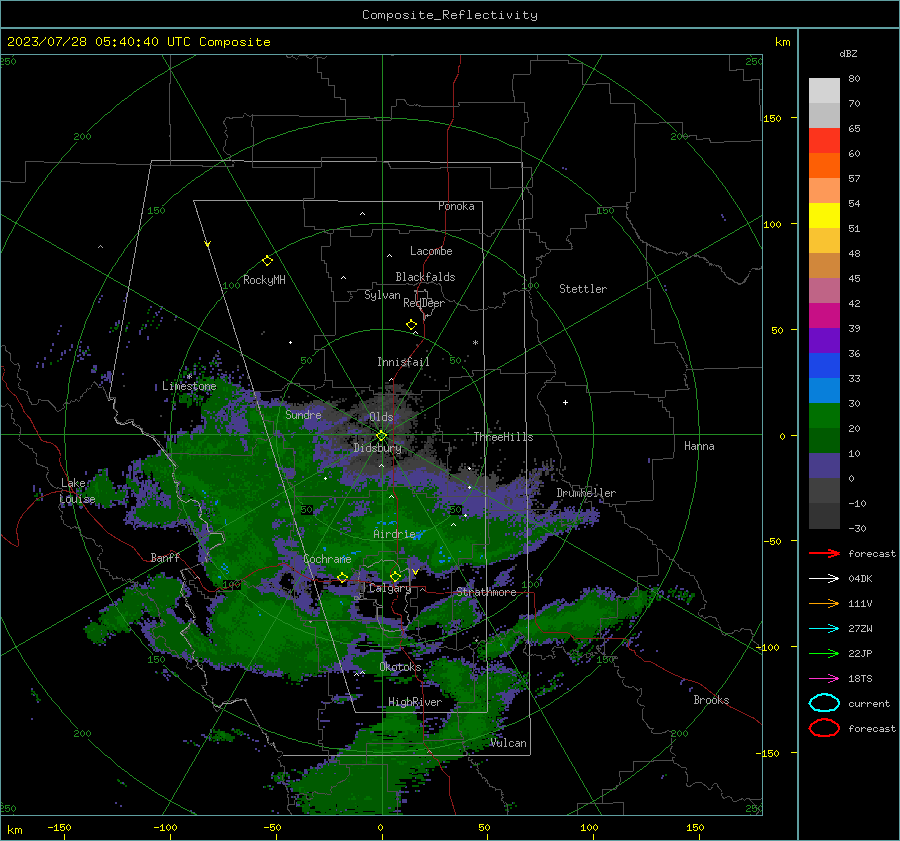Viewport: 900px width, 841px height.
Task: Click the Drumheller city label
Action: [586, 493]
